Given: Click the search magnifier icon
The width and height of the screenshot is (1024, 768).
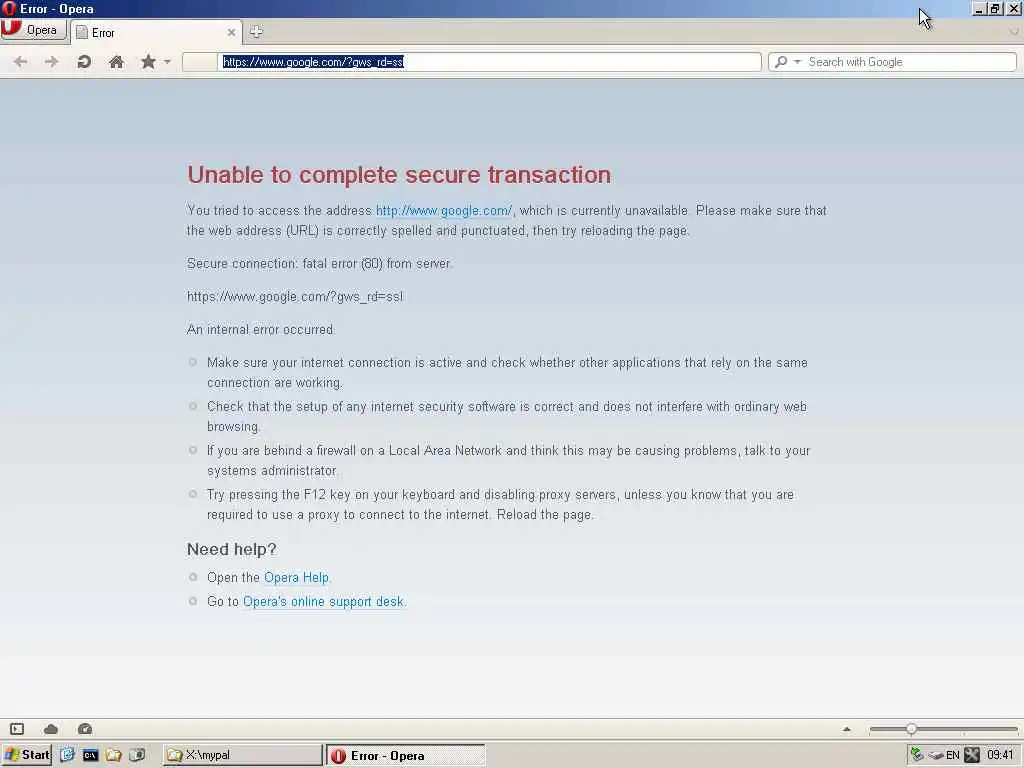Looking at the screenshot, I should pos(780,62).
